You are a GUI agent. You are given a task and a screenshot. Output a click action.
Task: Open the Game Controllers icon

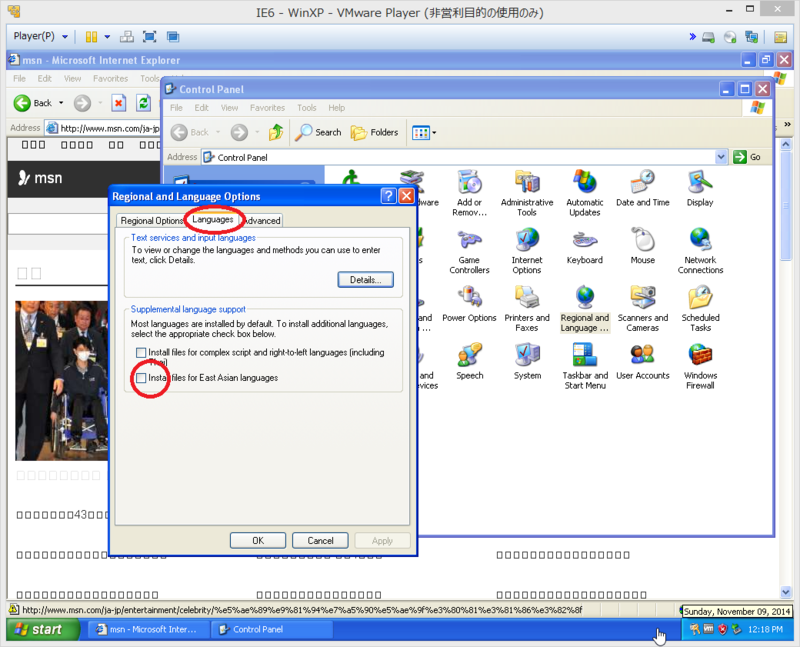pyautogui.click(x=469, y=251)
